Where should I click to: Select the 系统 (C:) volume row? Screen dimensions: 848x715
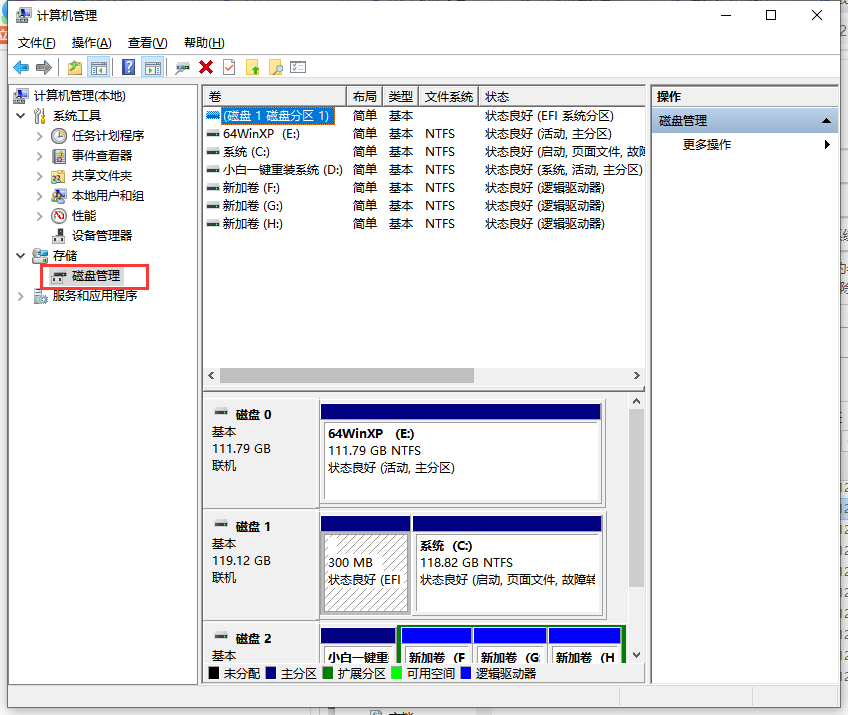pos(246,152)
